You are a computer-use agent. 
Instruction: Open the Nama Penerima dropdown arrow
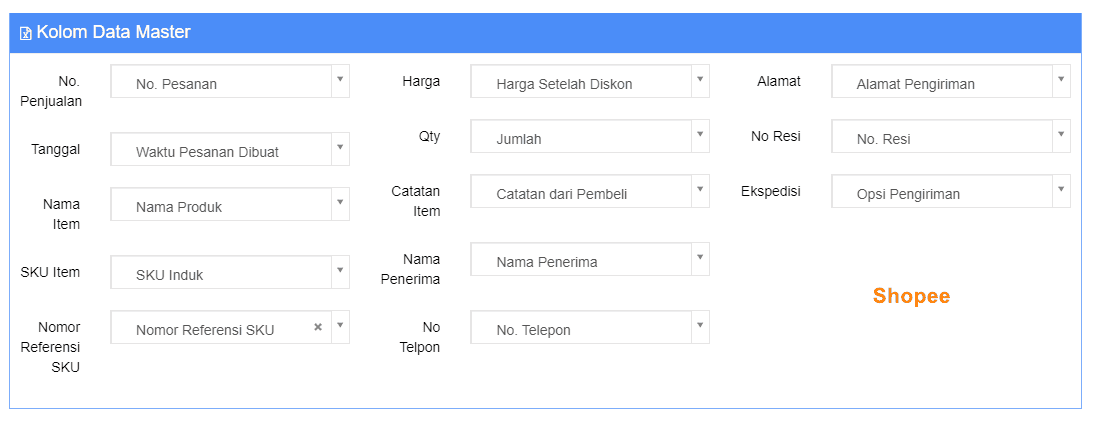pos(700,258)
